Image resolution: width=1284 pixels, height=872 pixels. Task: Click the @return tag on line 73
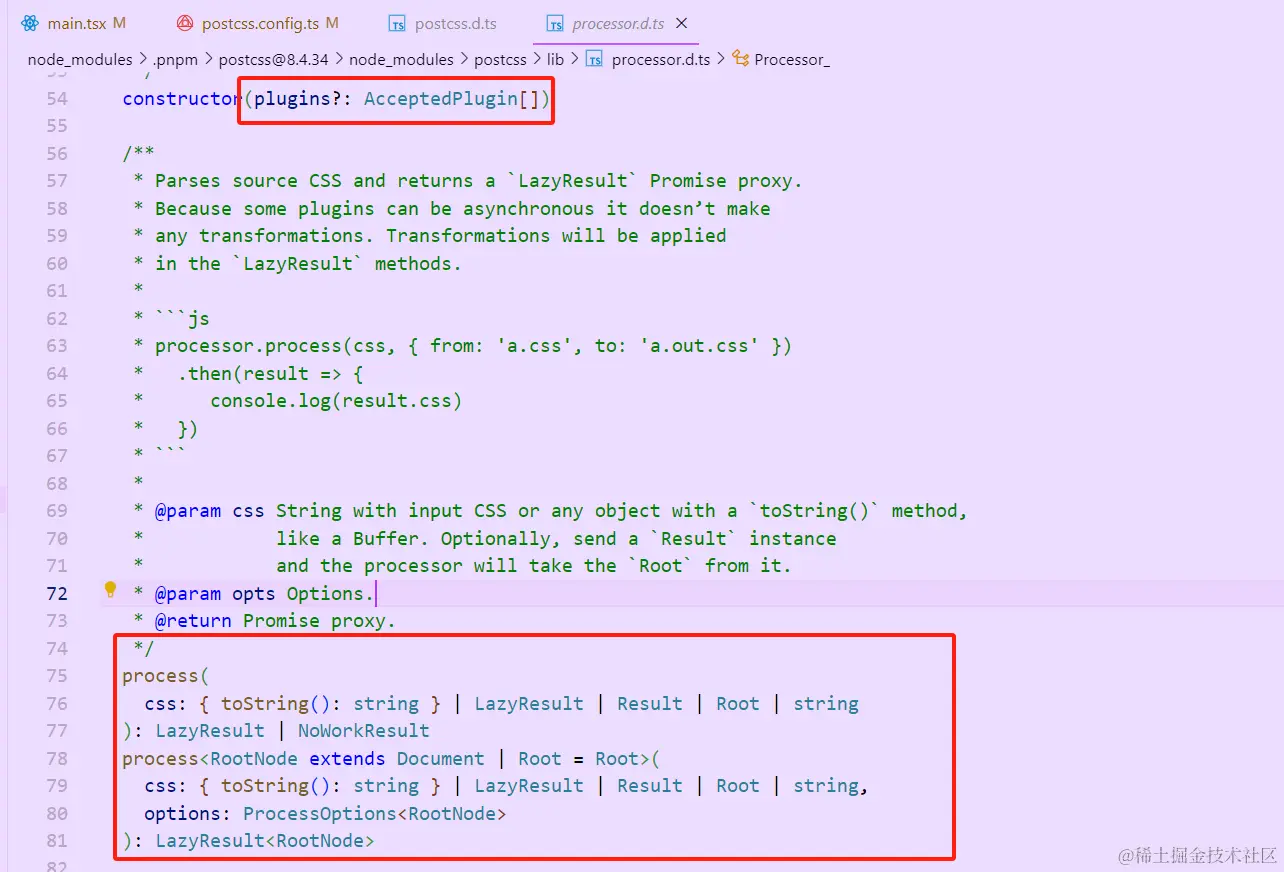[193, 621]
